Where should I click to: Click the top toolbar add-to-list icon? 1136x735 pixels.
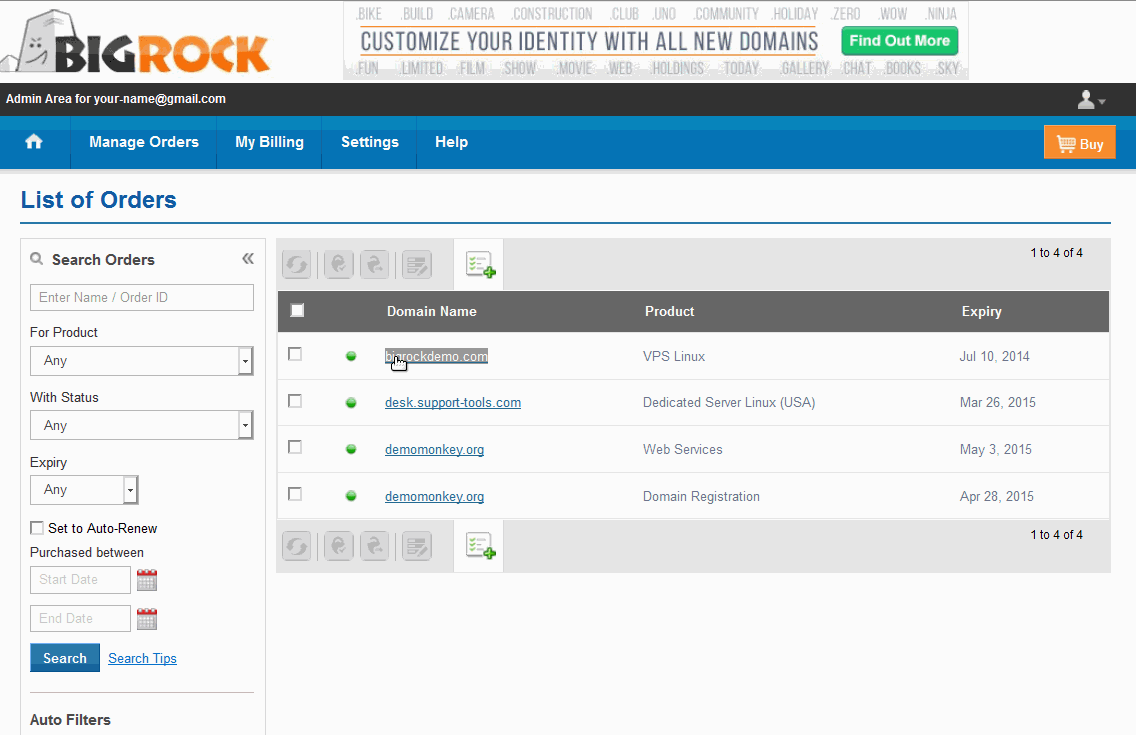click(480, 264)
